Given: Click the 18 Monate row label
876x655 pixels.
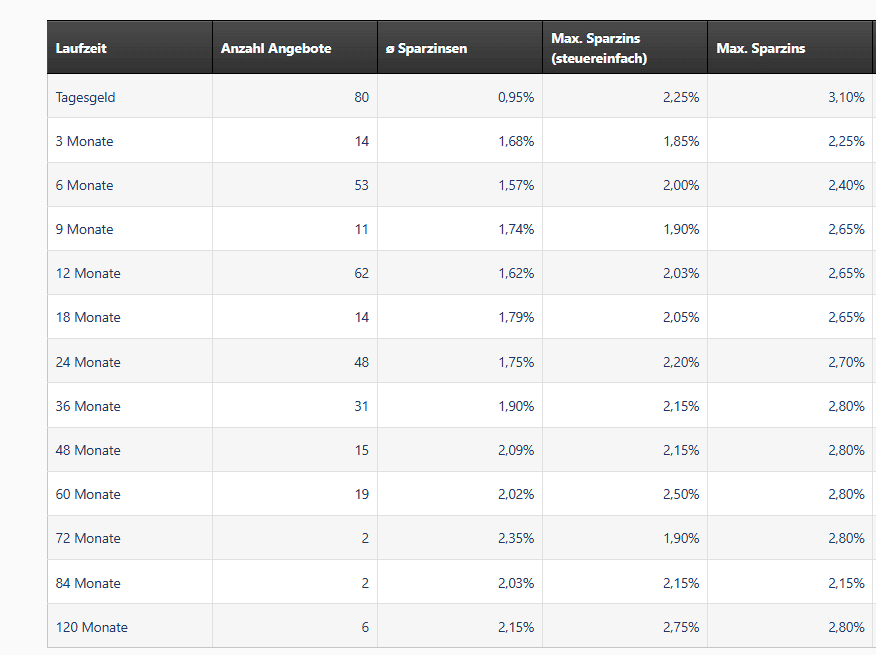Looking at the screenshot, I should click(88, 317).
